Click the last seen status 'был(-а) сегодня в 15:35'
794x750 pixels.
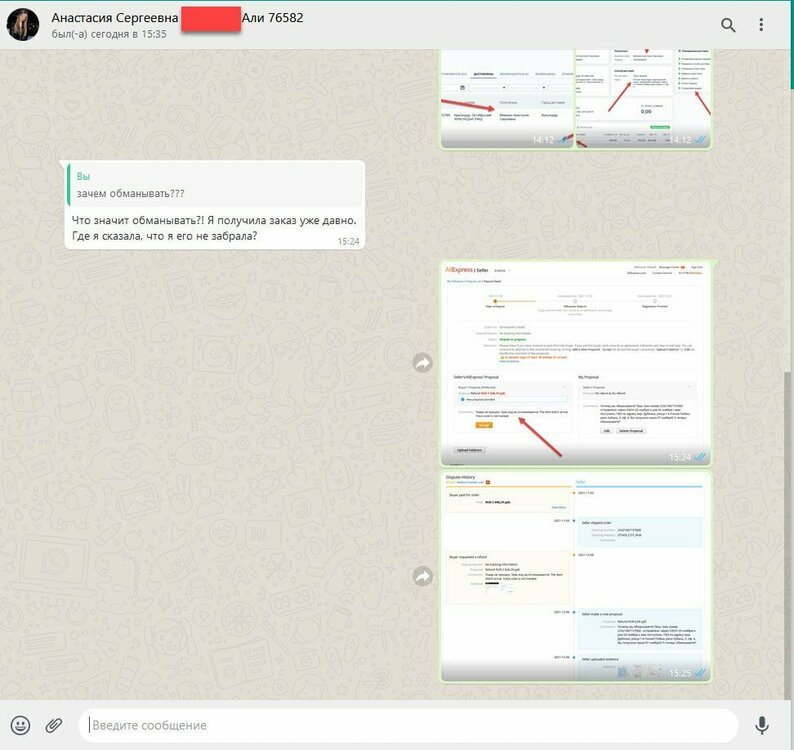pos(109,35)
